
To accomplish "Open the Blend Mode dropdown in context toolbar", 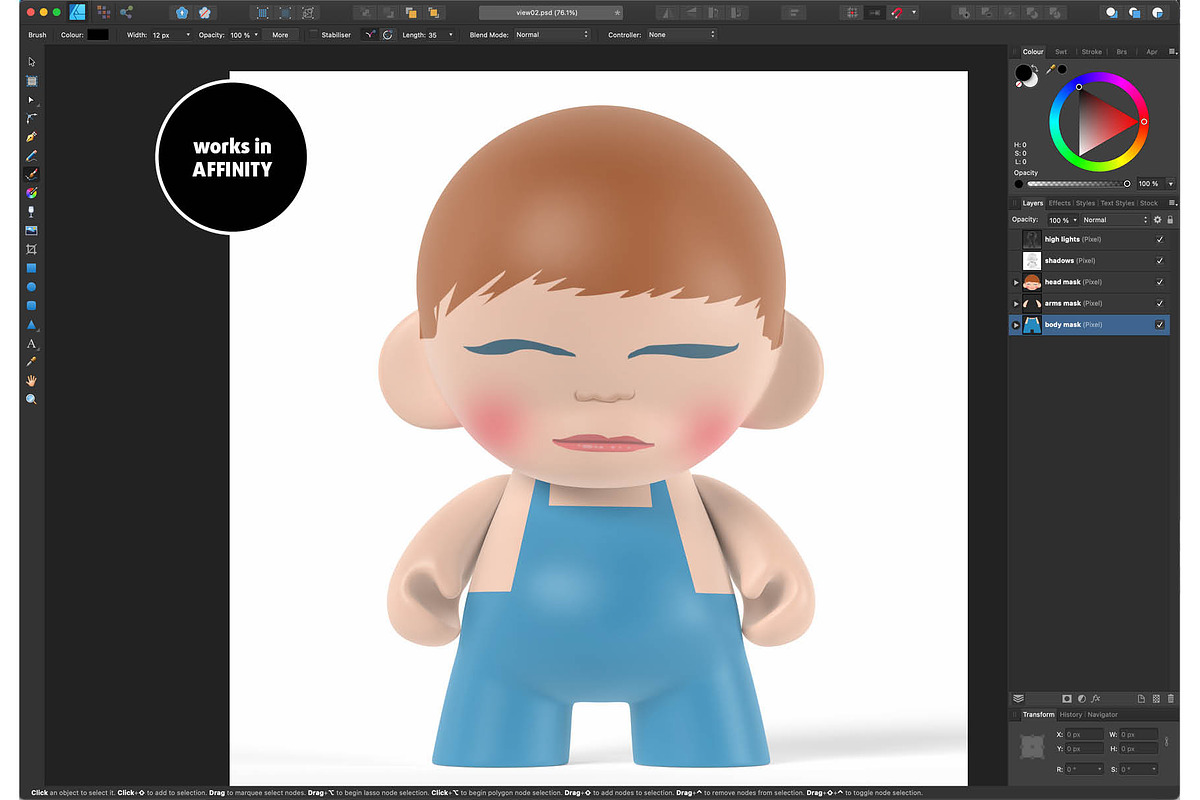I will pos(552,35).
